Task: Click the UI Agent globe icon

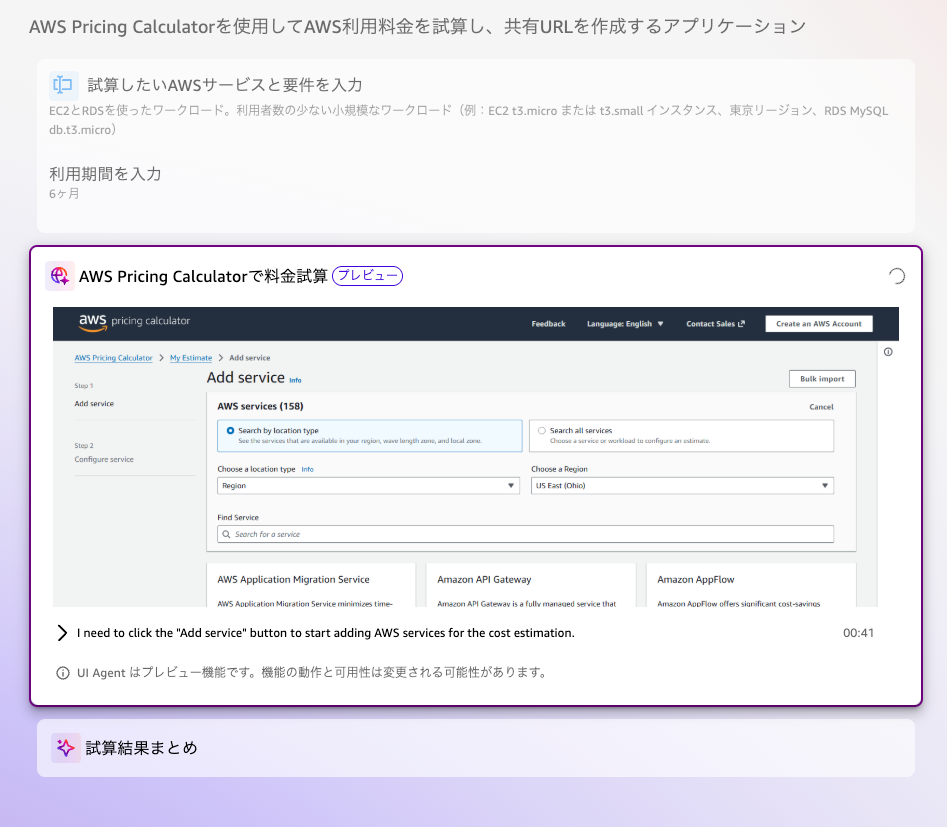Action: (60, 276)
